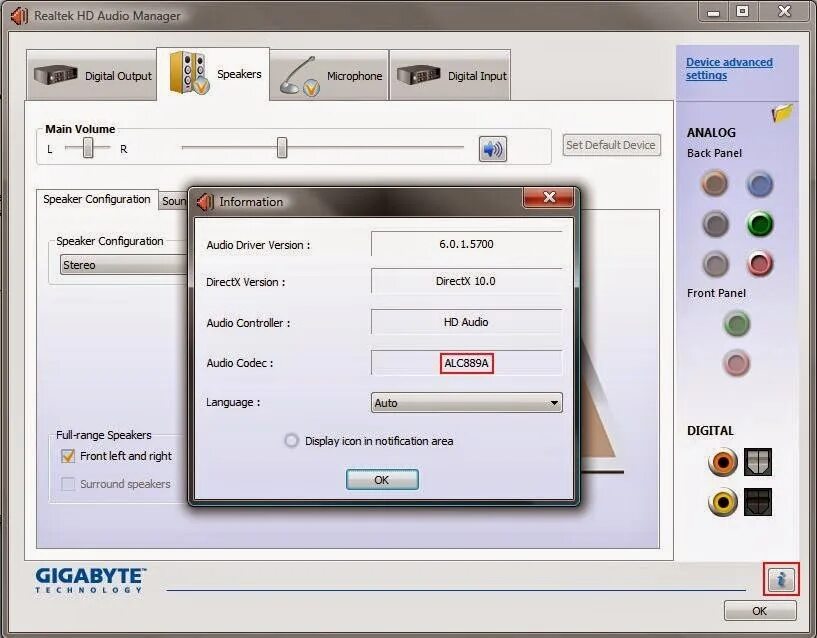Click the grey back panel jack beside green jack
817x638 pixels.
point(715,224)
